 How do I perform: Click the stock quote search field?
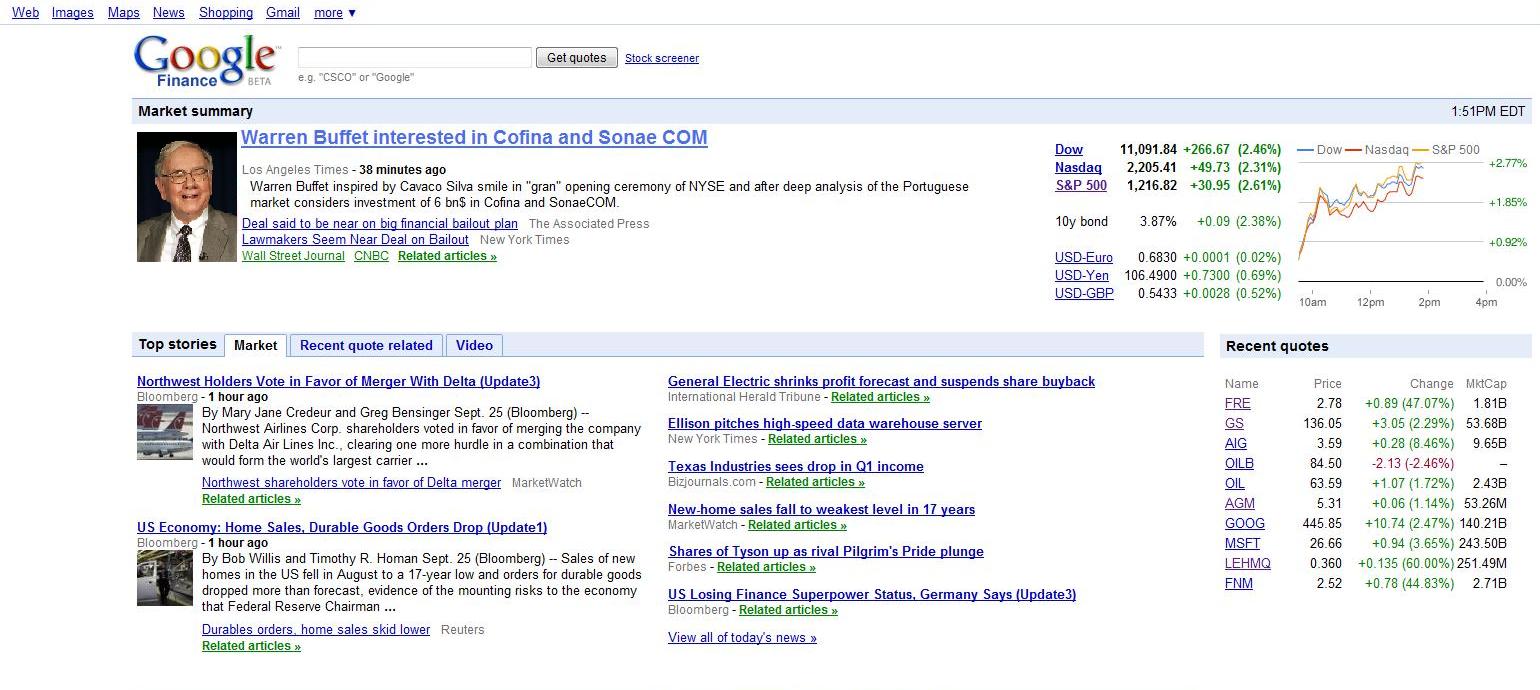(415, 58)
